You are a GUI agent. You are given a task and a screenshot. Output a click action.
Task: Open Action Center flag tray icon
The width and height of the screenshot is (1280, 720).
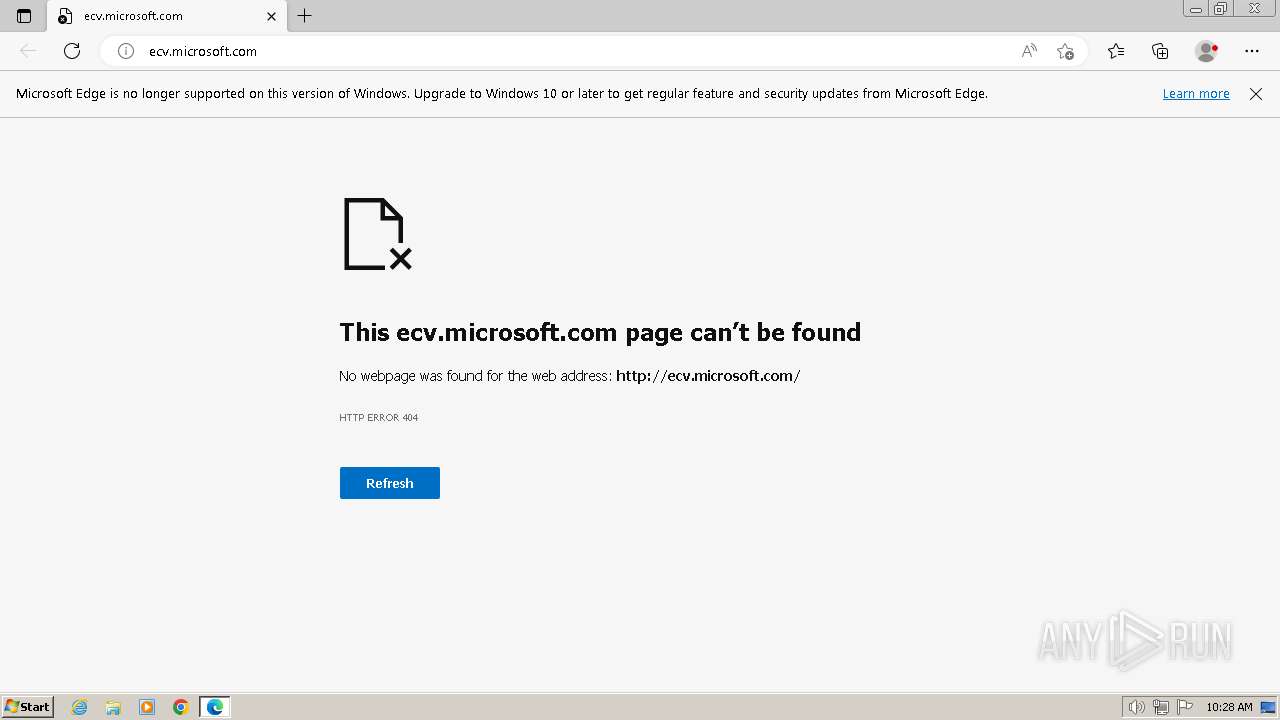click(1185, 707)
